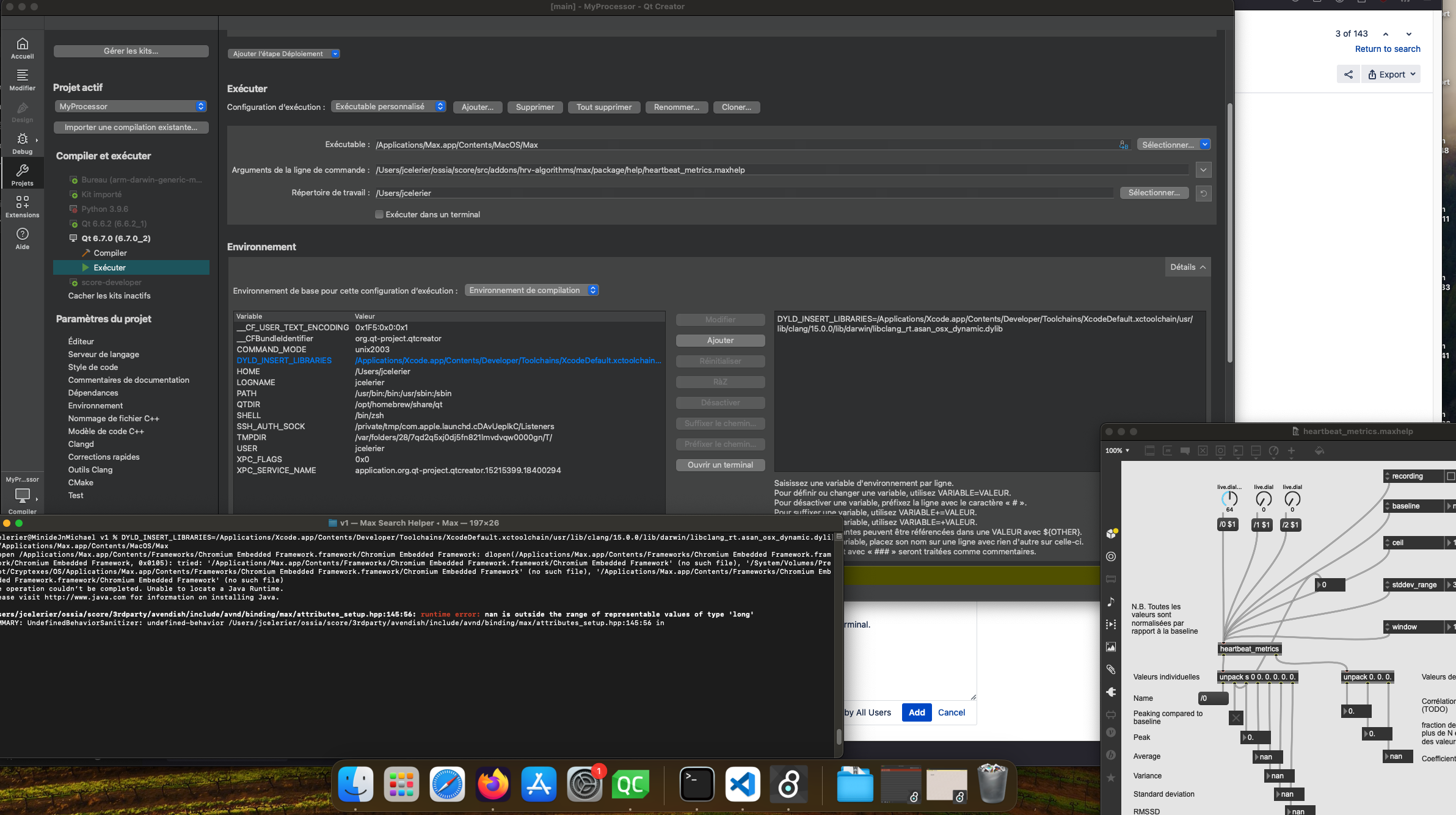Image resolution: width=1456 pixels, height=815 pixels.
Task: Click the Cancel link next to Add
Action: (x=952, y=712)
